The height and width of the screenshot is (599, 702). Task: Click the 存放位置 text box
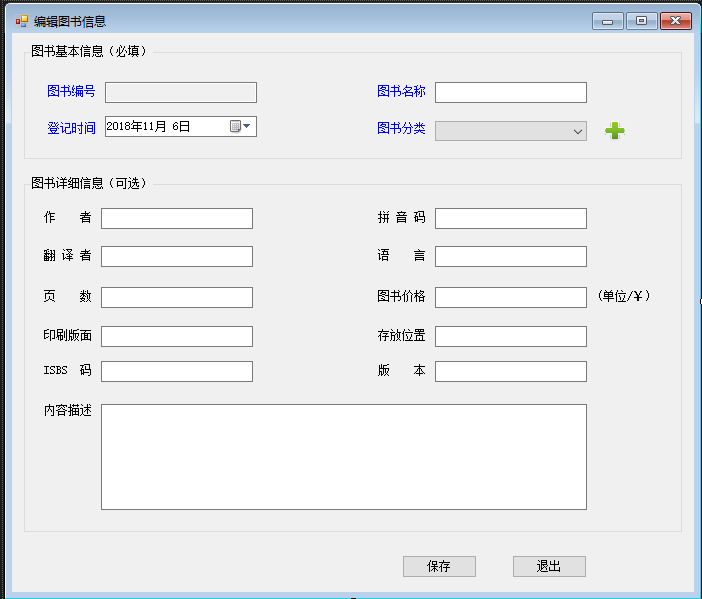click(x=511, y=337)
